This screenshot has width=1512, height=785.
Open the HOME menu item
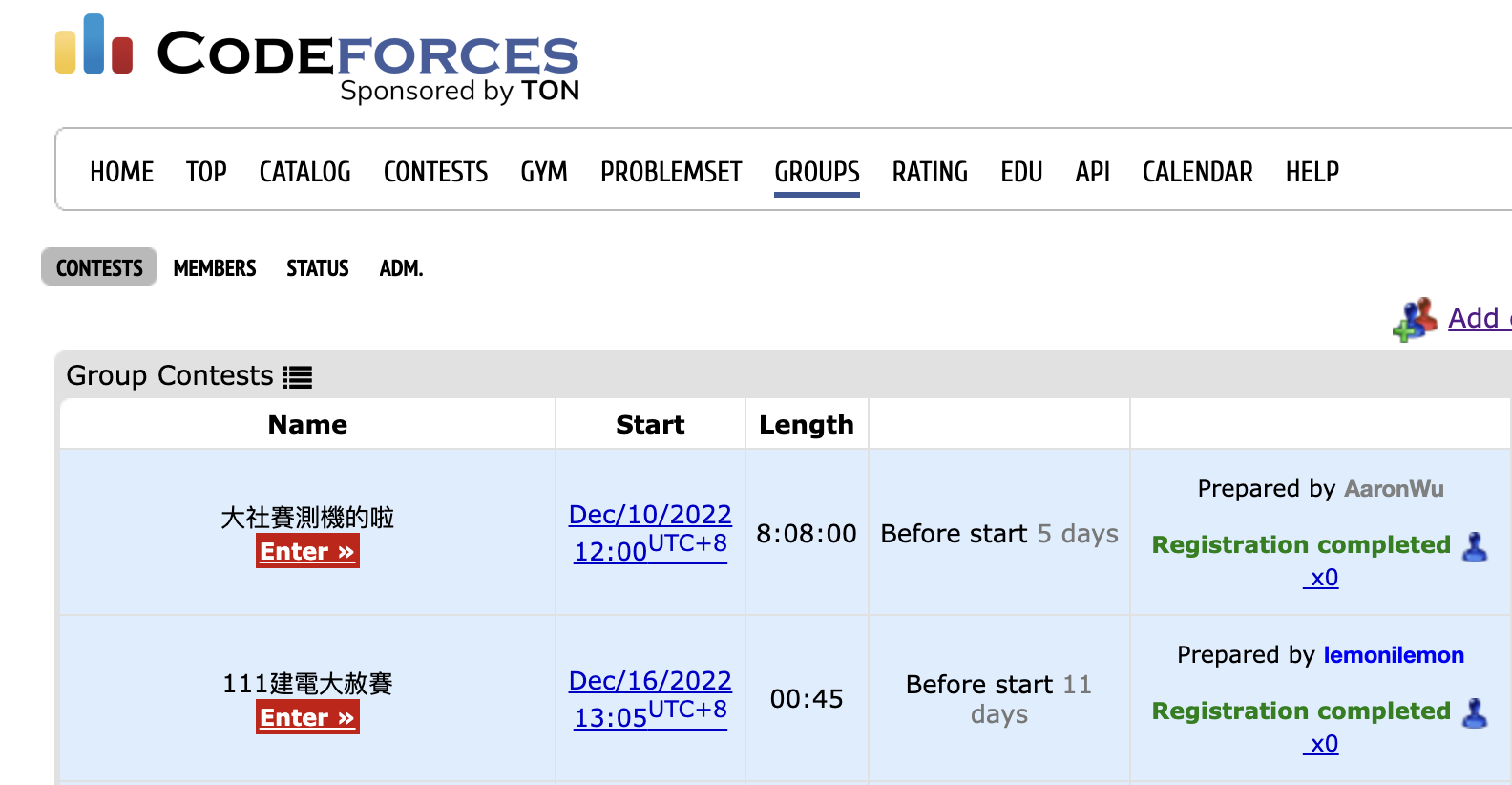(122, 172)
